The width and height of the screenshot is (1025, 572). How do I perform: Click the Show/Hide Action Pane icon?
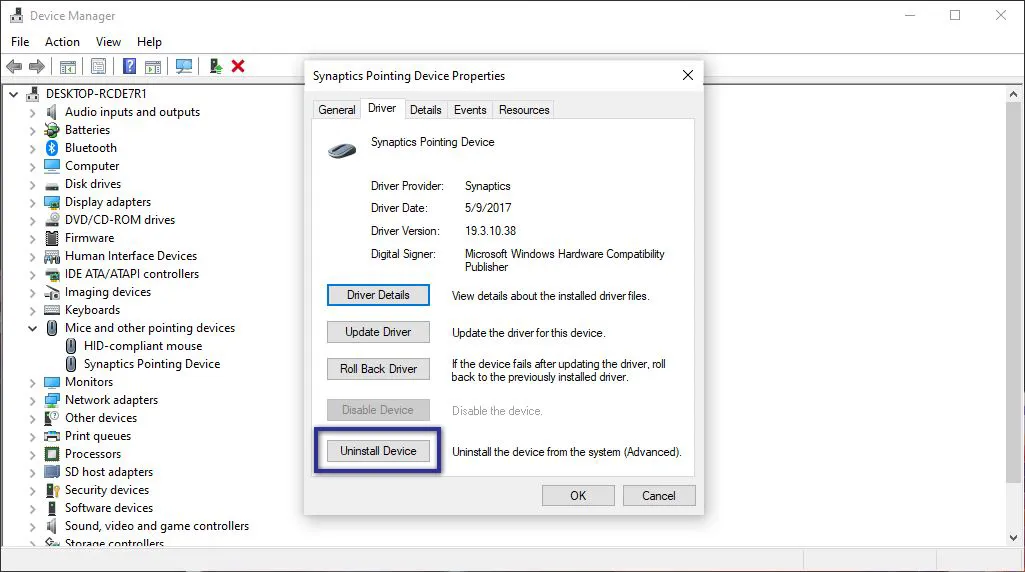tap(153, 66)
